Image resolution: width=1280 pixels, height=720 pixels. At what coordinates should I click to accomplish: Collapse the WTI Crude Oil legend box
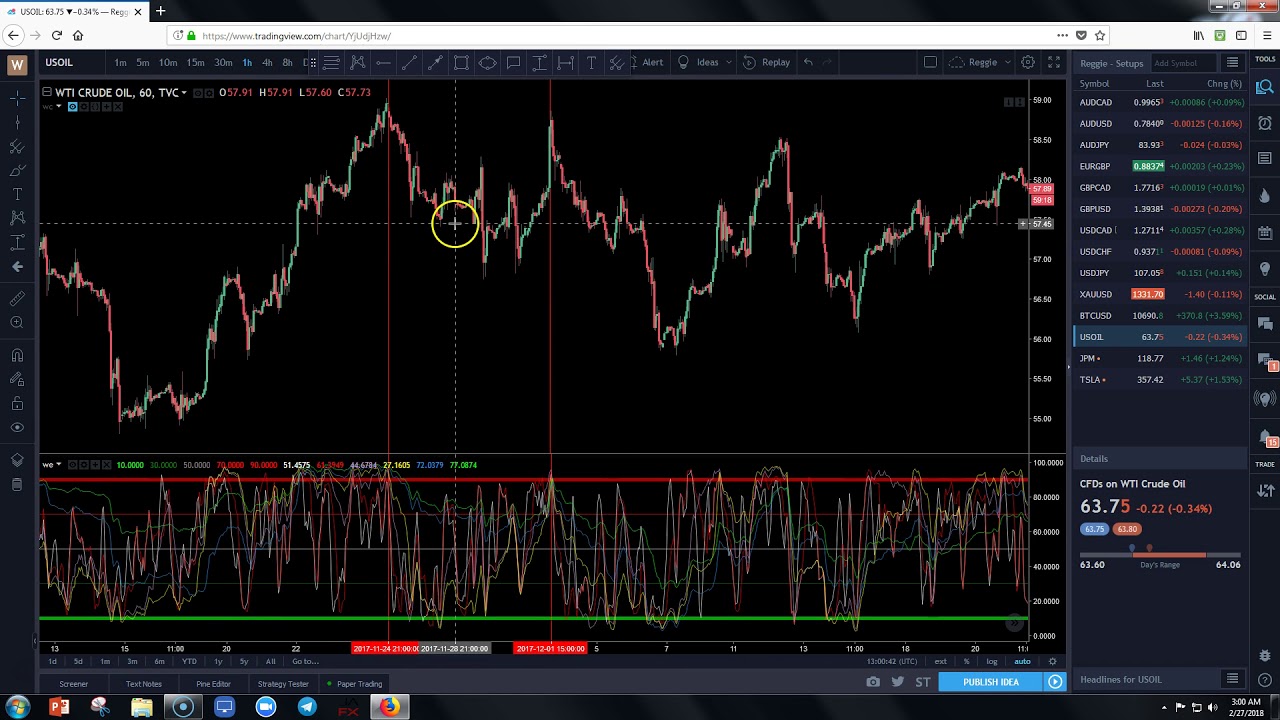tap(47, 92)
